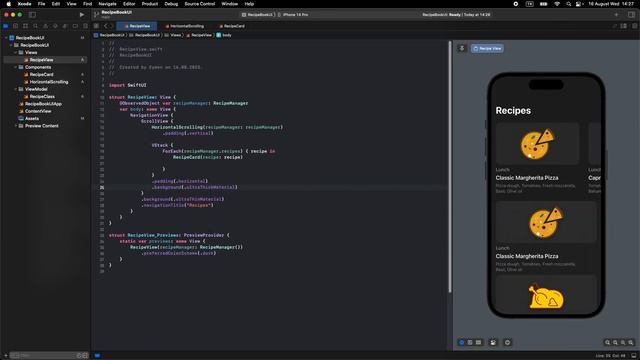Open preview variants options circle button
640x360 pixels.
click(507, 342)
